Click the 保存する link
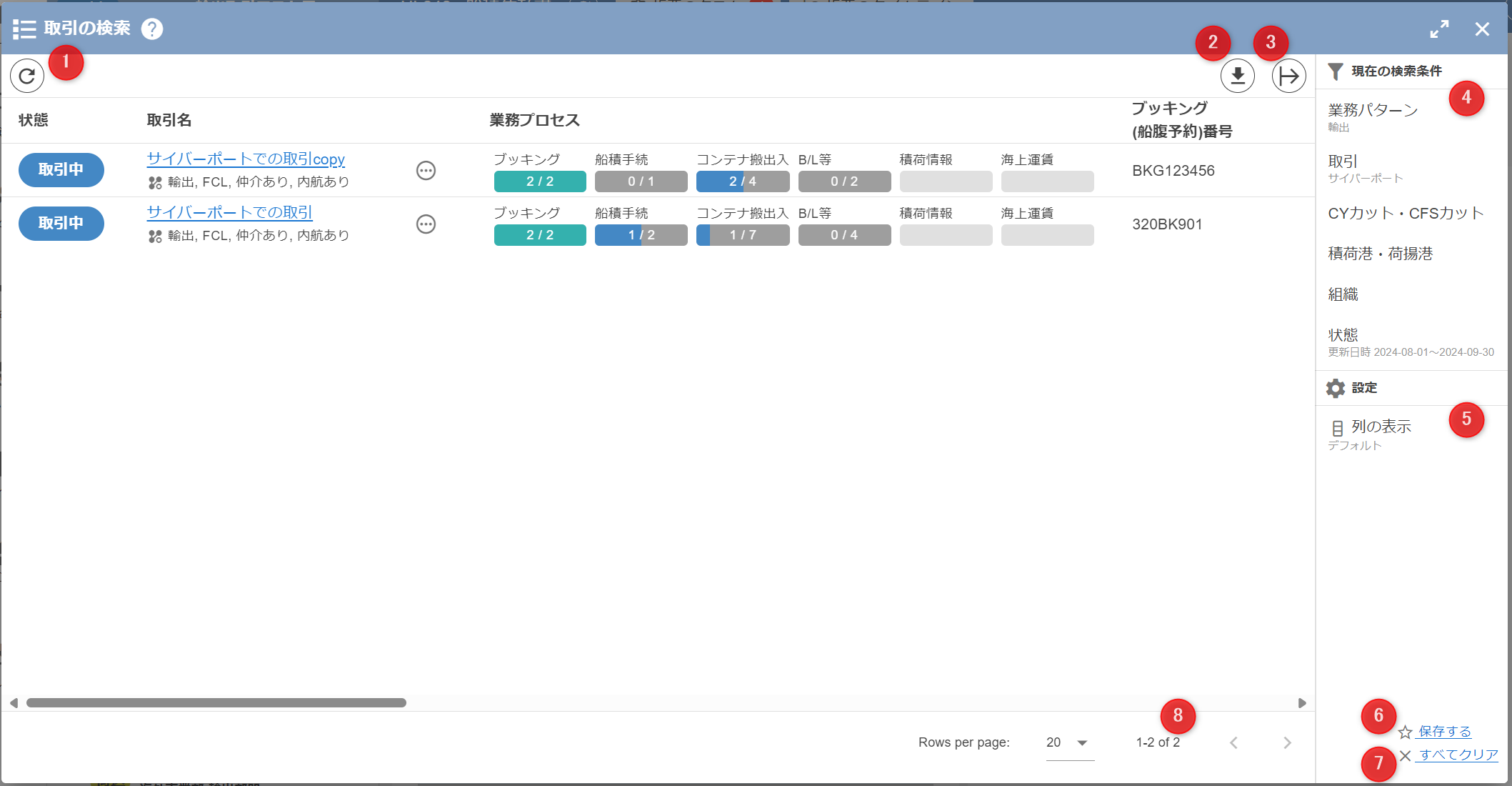Screen dimensions: 1512x786 coord(1444,732)
